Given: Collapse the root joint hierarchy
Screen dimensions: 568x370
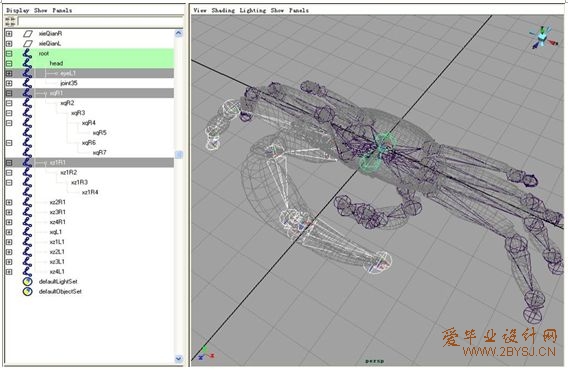Looking at the screenshot, I should click(9, 54).
